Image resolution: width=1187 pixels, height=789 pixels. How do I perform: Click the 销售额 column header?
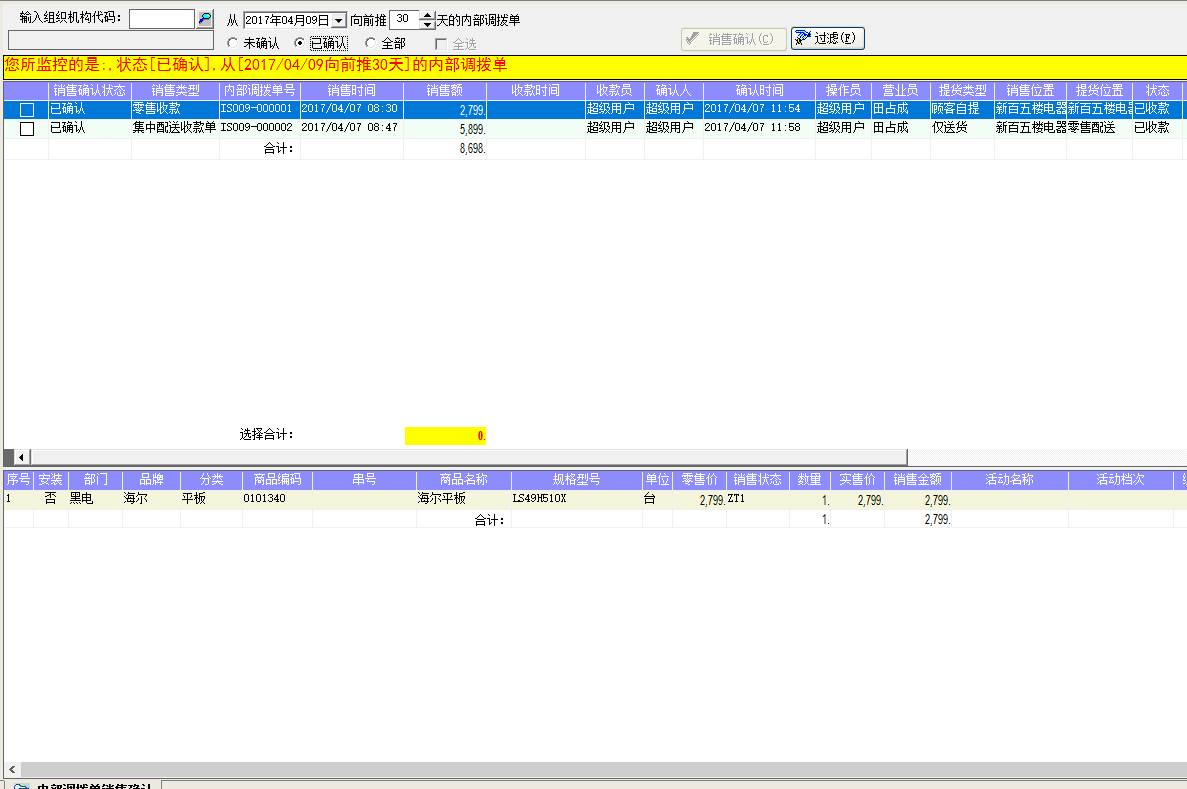click(x=444, y=90)
